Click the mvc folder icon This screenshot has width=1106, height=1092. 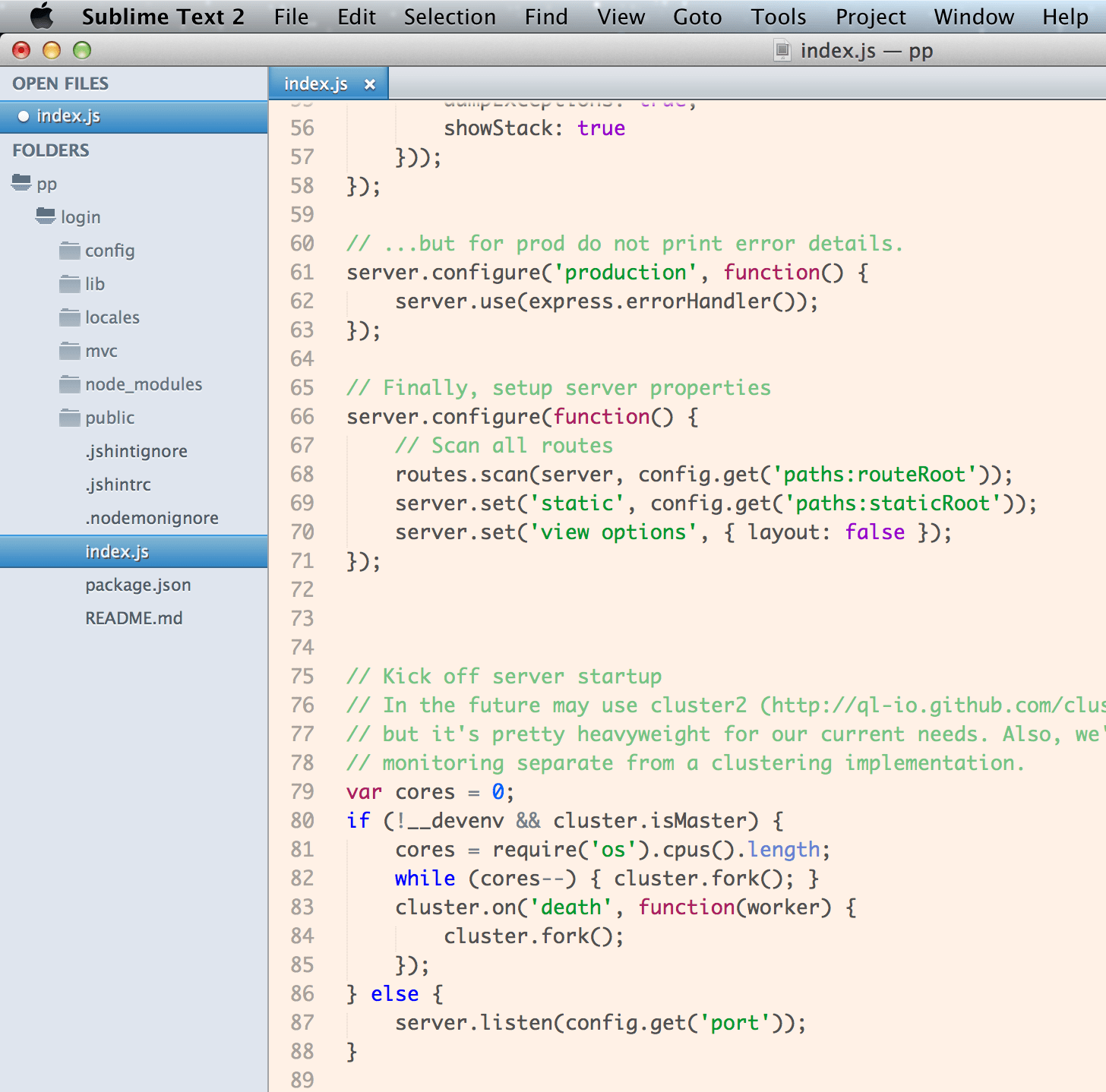pyautogui.click(x=68, y=351)
